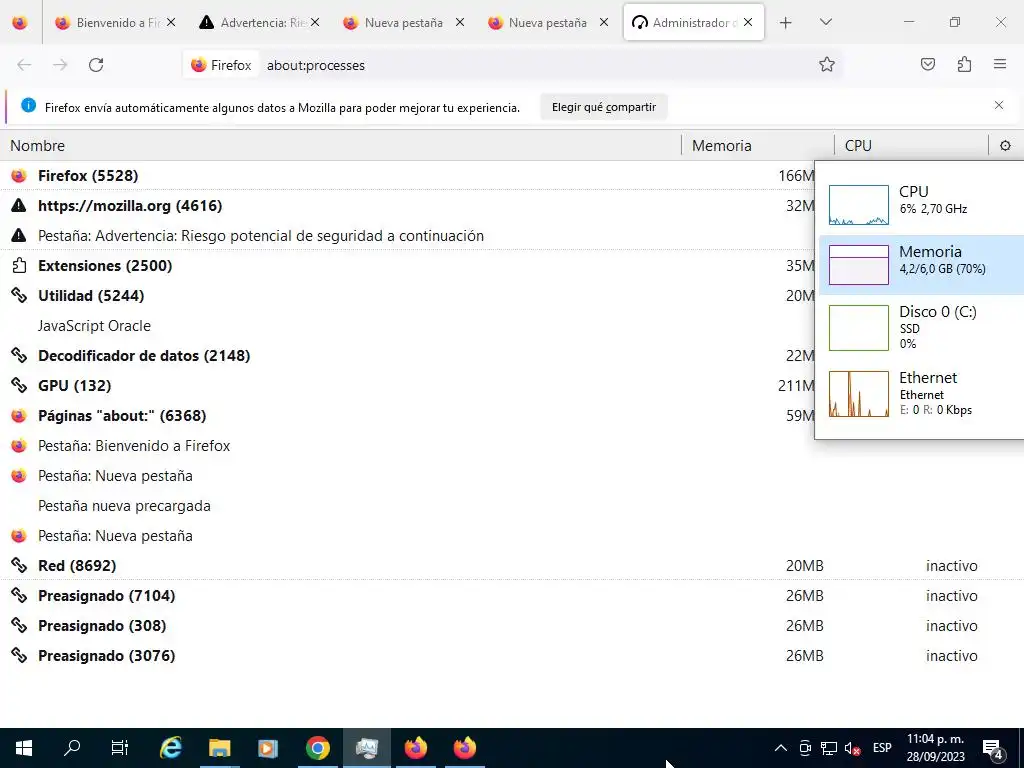The width and height of the screenshot is (1024, 768).
Task: Select Ethernet performance entry
Action: [x=921, y=393]
